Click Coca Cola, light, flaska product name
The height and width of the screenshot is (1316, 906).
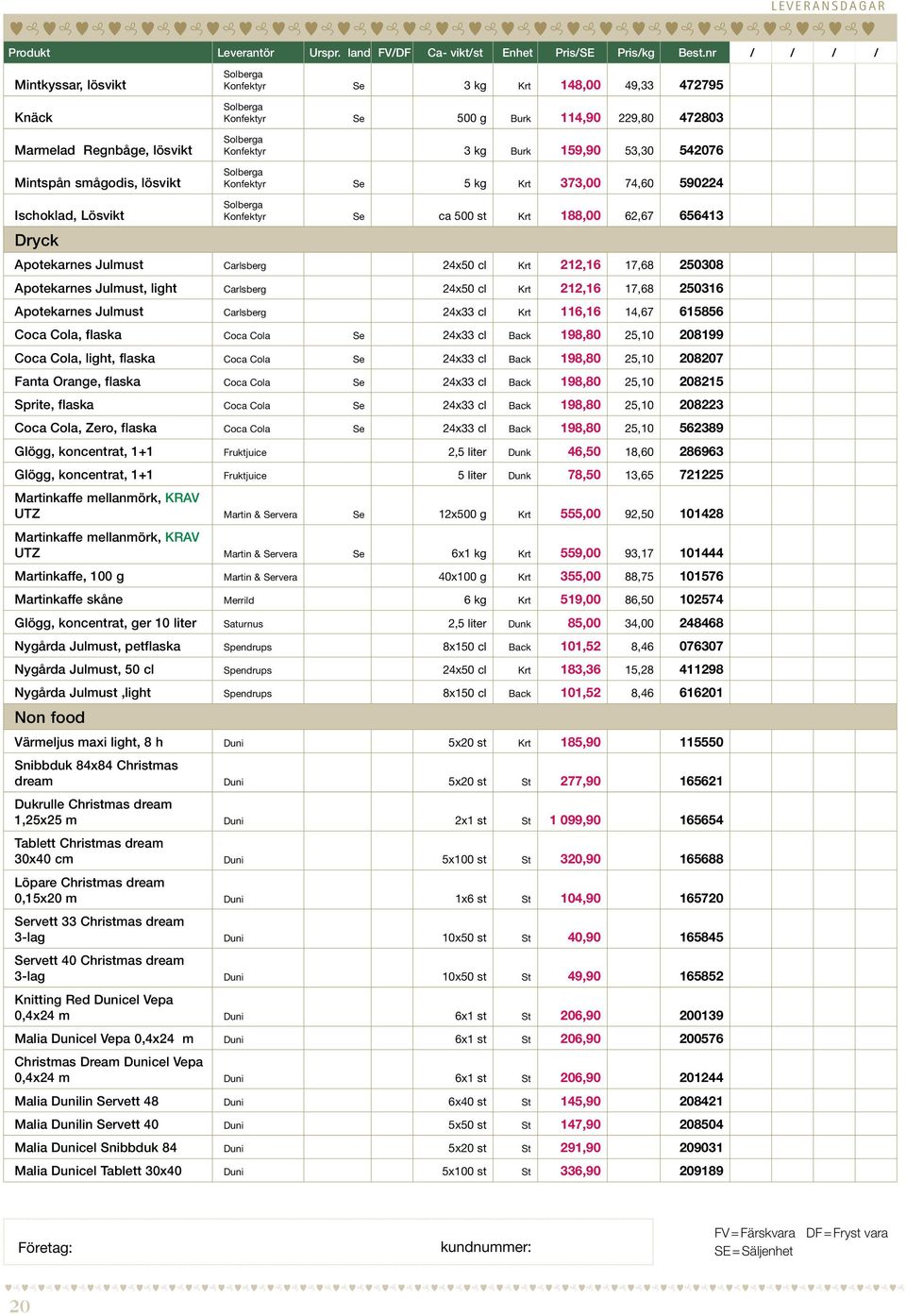(x=85, y=359)
